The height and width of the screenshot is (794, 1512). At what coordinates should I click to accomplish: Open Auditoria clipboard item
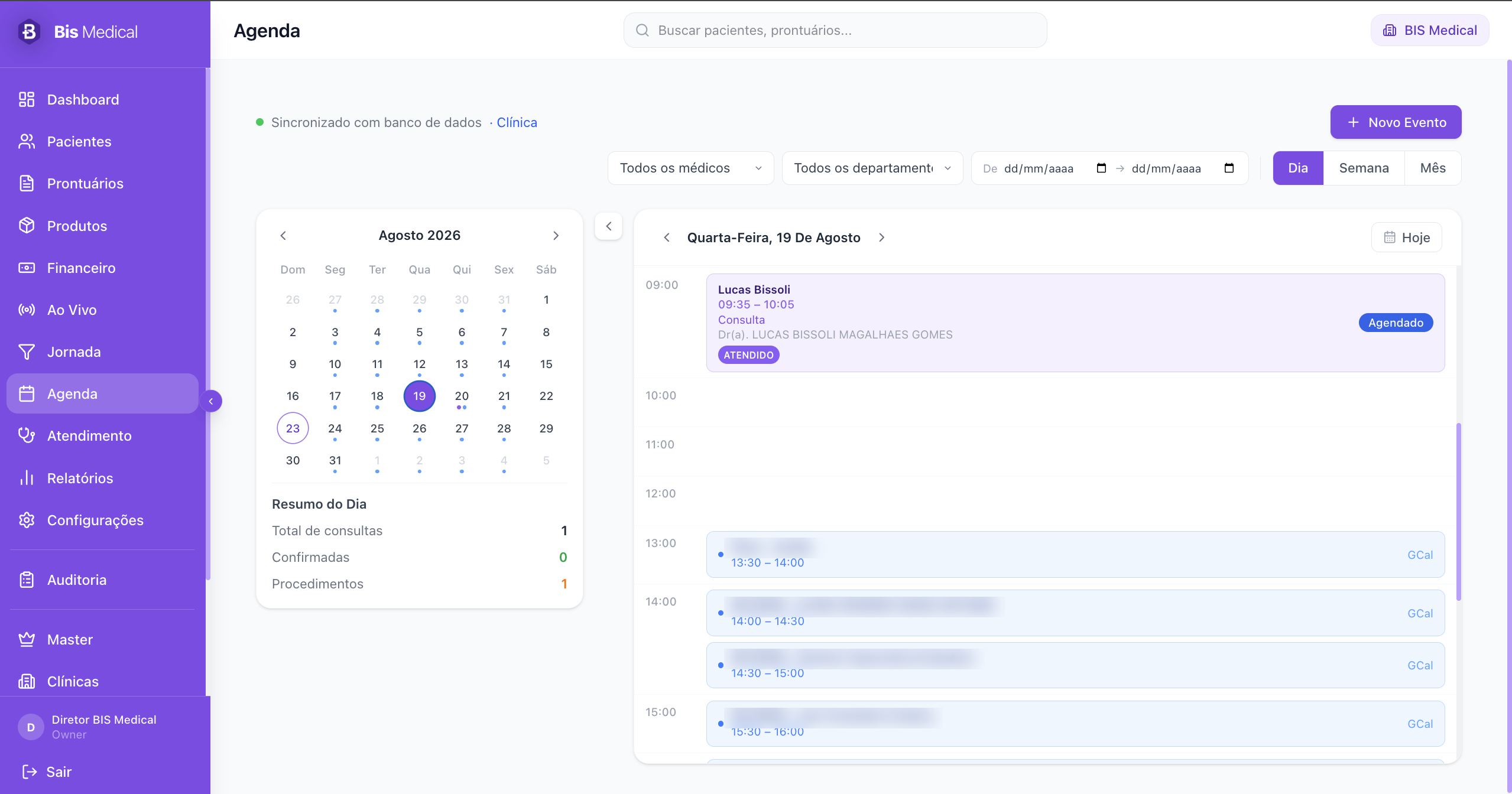[102, 580]
